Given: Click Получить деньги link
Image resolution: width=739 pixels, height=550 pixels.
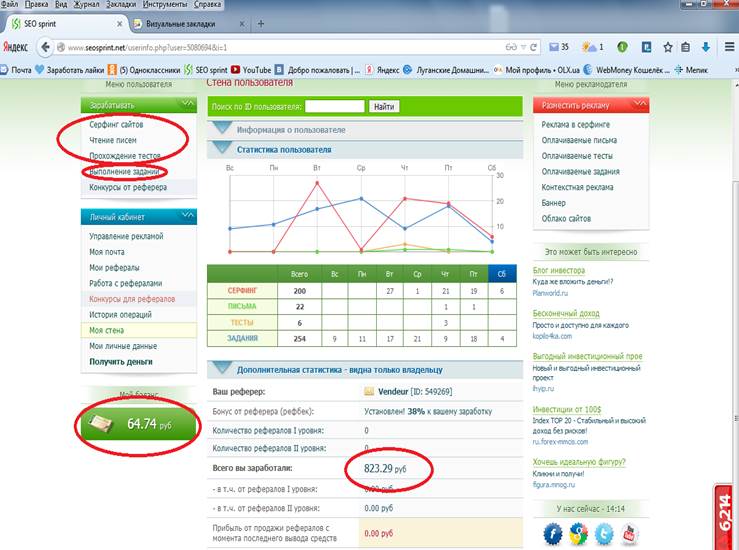Looking at the screenshot, I should click(x=121, y=361).
